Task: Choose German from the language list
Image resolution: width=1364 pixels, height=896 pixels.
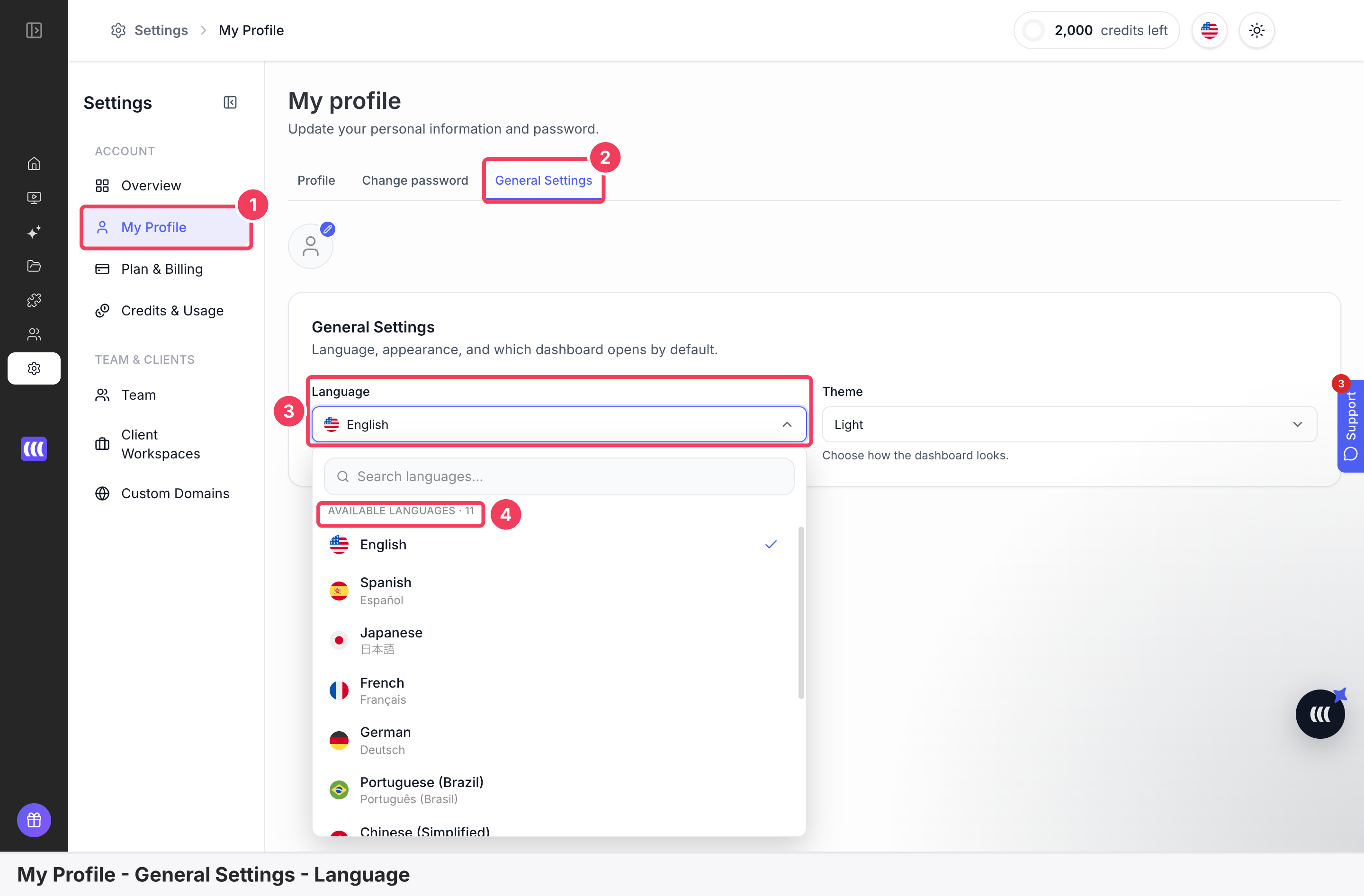Action: click(x=554, y=740)
